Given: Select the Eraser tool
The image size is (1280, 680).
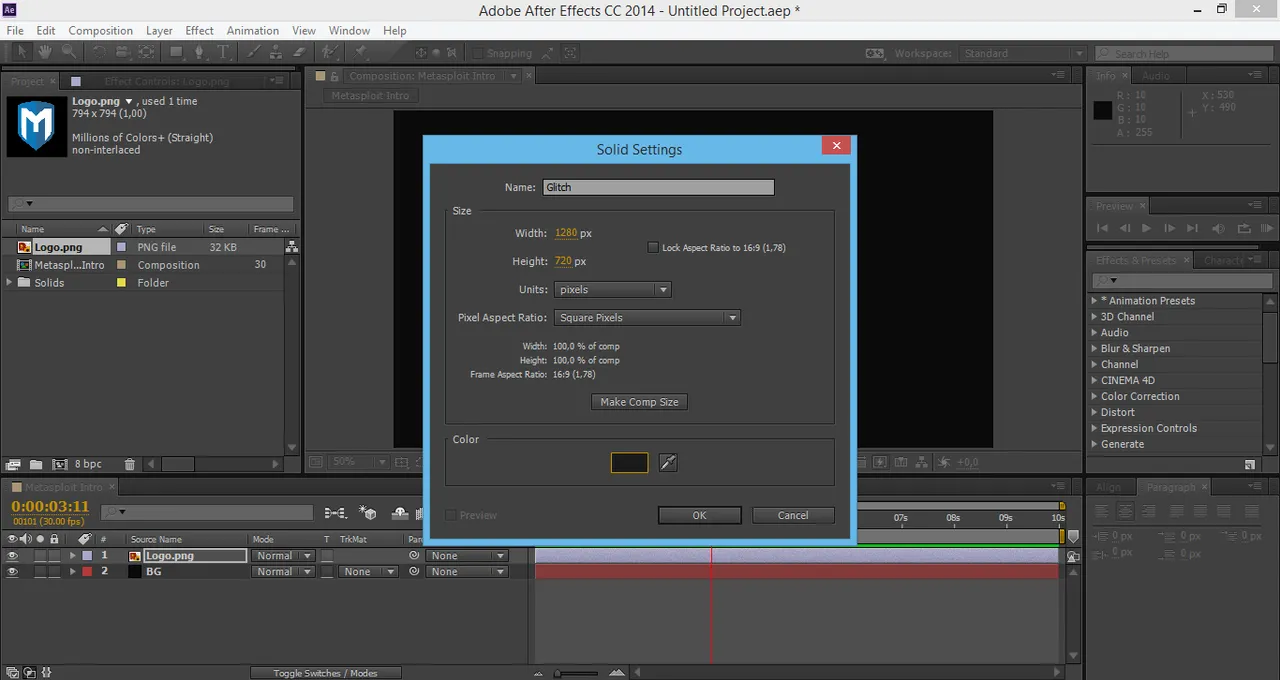Looking at the screenshot, I should [x=299, y=52].
